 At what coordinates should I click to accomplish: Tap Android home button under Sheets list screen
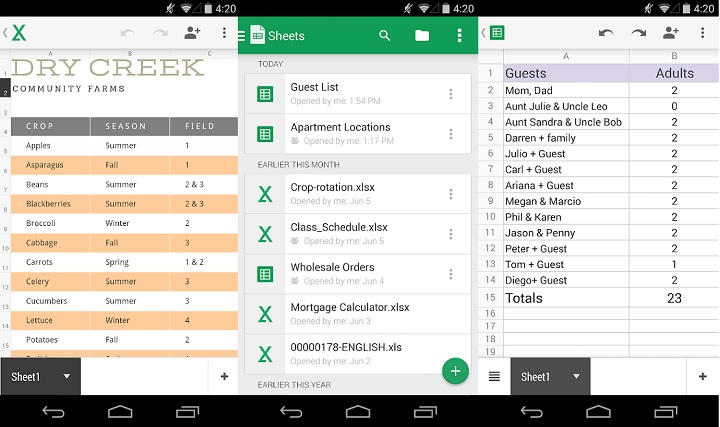point(358,411)
